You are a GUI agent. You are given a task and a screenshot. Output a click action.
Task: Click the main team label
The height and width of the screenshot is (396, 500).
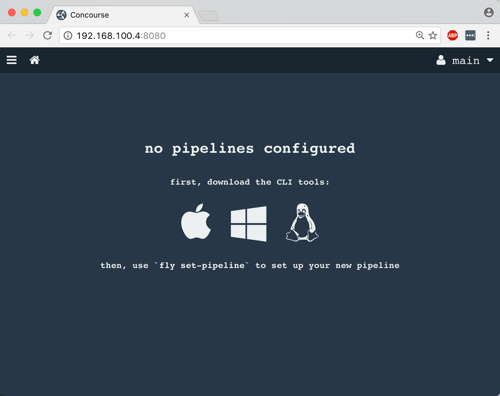point(466,61)
